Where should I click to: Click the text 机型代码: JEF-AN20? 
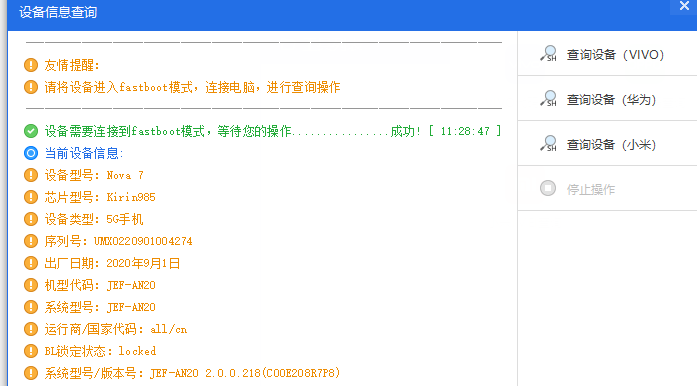click(x=100, y=285)
